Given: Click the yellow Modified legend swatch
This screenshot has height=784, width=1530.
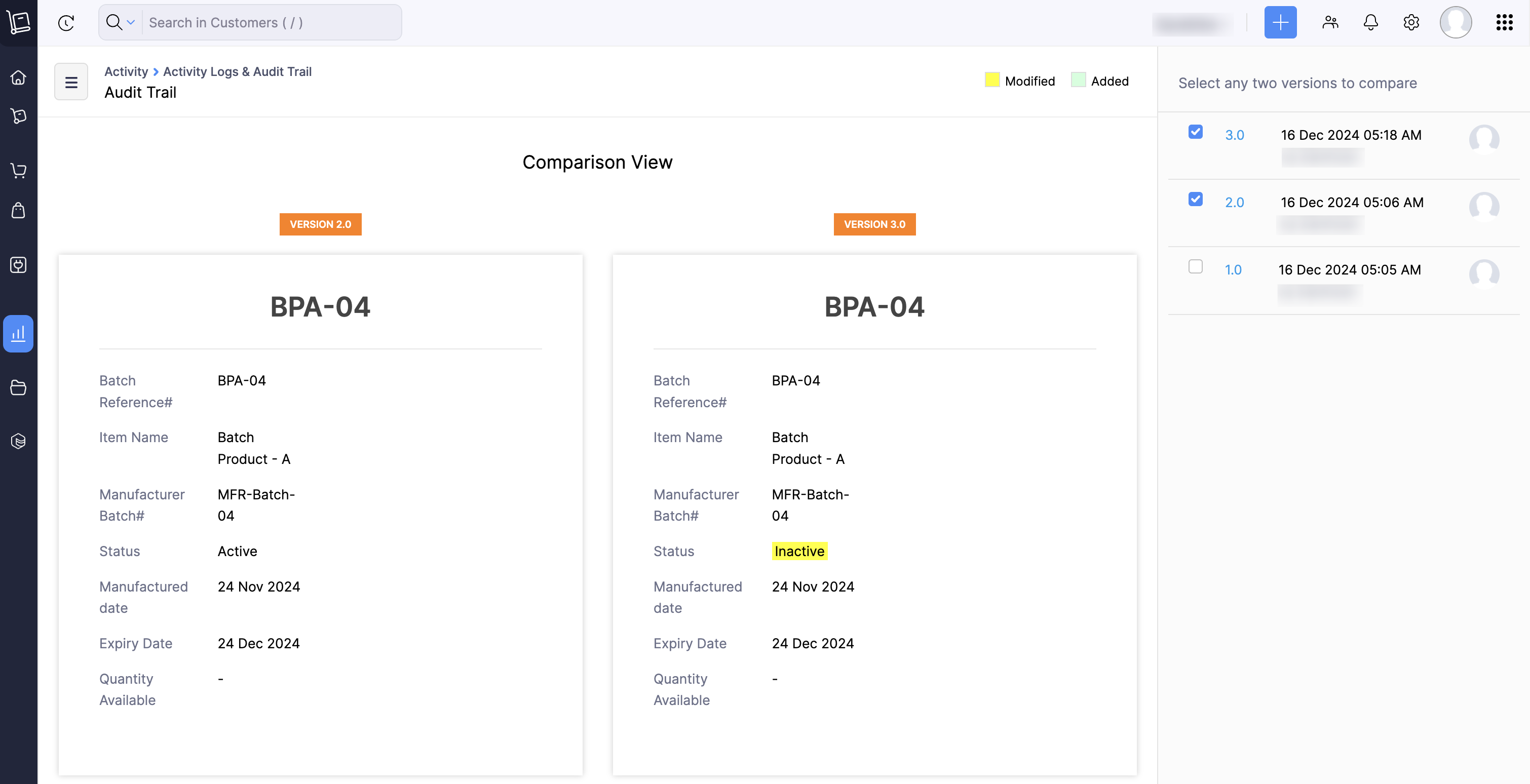Looking at the screenshot, I should (x=992, y=80).
